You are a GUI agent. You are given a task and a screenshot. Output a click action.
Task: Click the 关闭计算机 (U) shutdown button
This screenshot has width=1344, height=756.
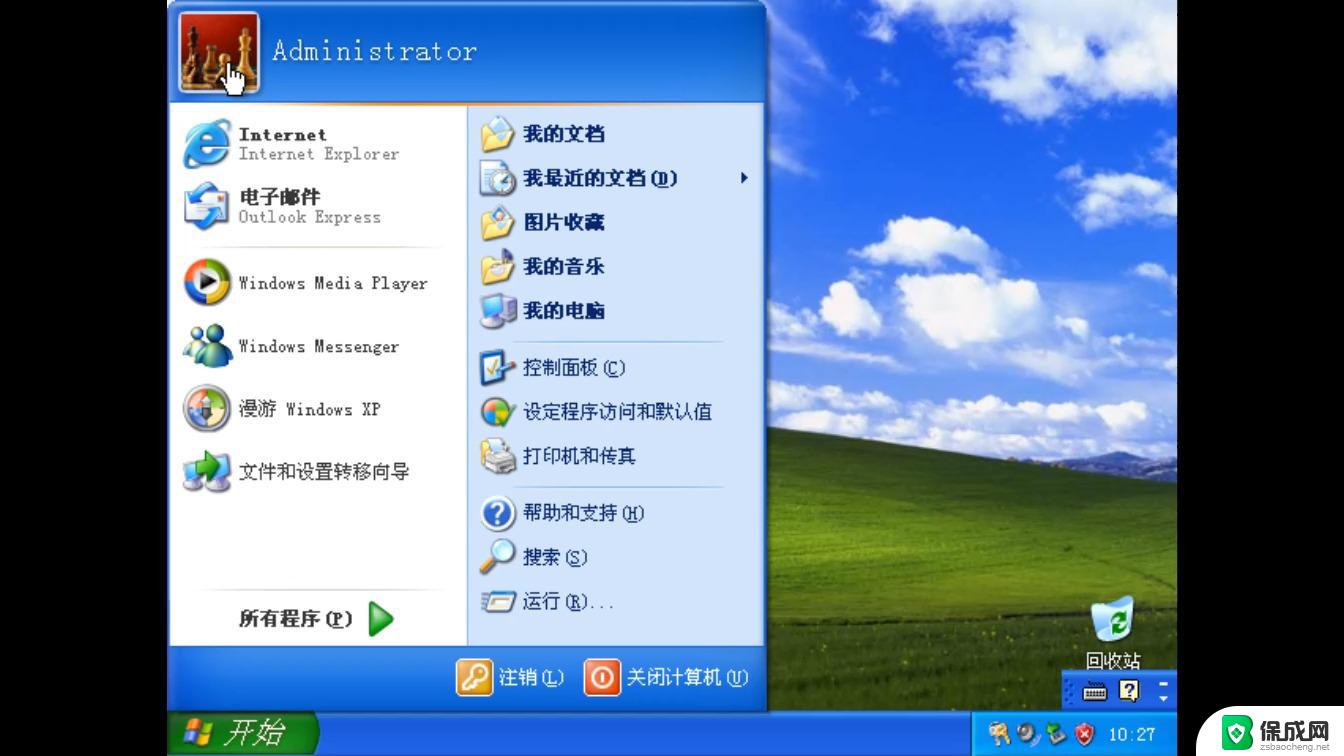click(666, 677)
